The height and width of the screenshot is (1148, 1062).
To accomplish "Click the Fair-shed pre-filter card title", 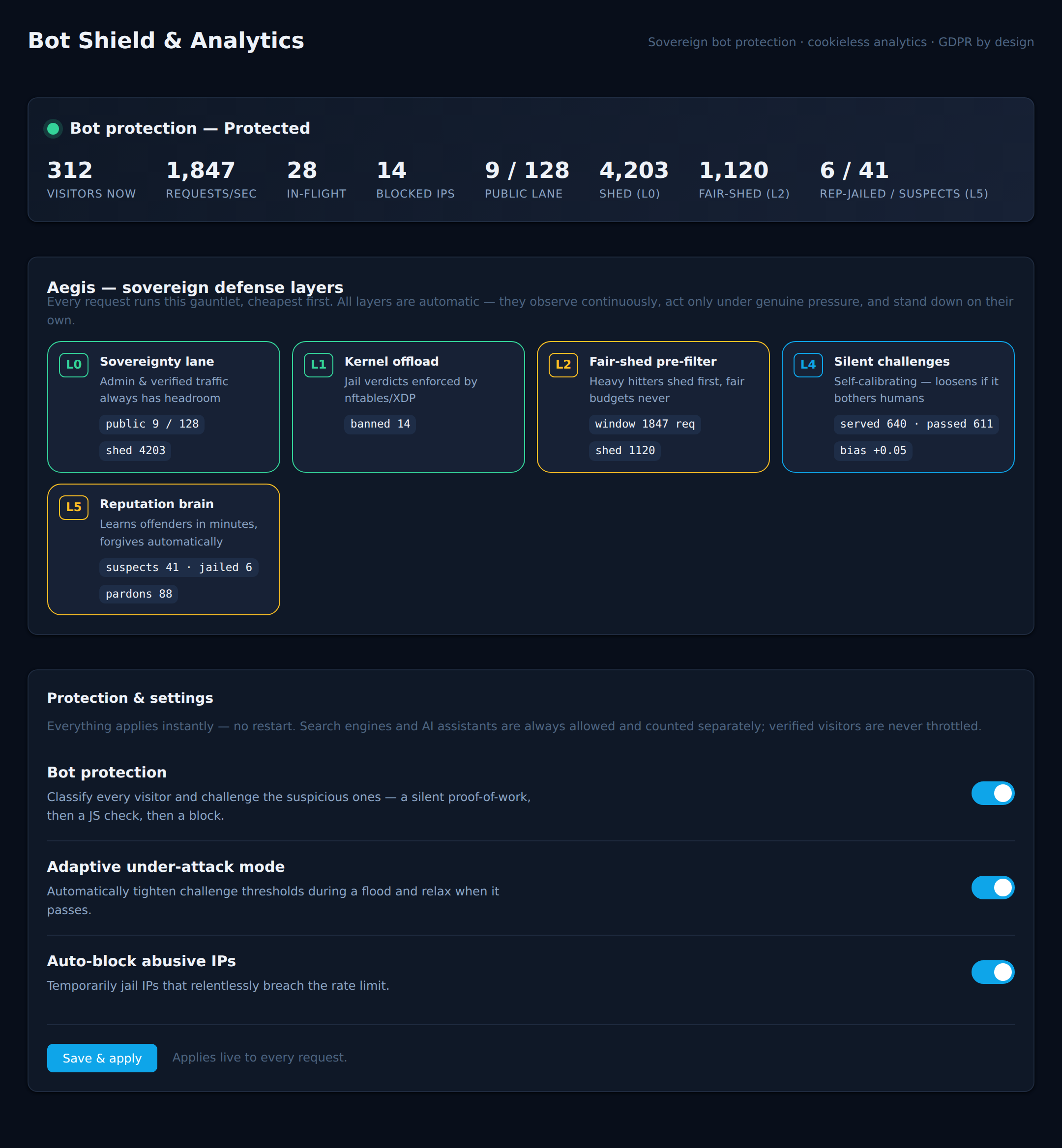I will coord(653,361).
